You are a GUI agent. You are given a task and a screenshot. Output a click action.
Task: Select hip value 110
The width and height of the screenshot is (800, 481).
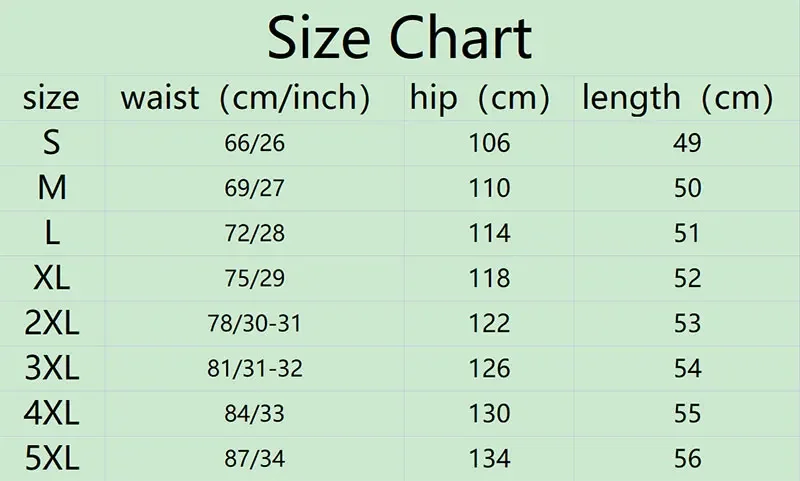(x=489, y=188)
